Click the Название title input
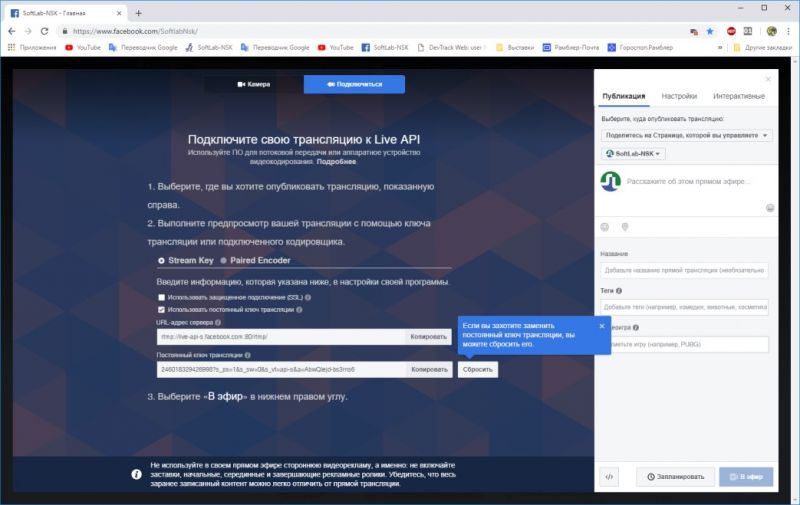The width and height of the screenshot is (800, 505). [684, 270]
